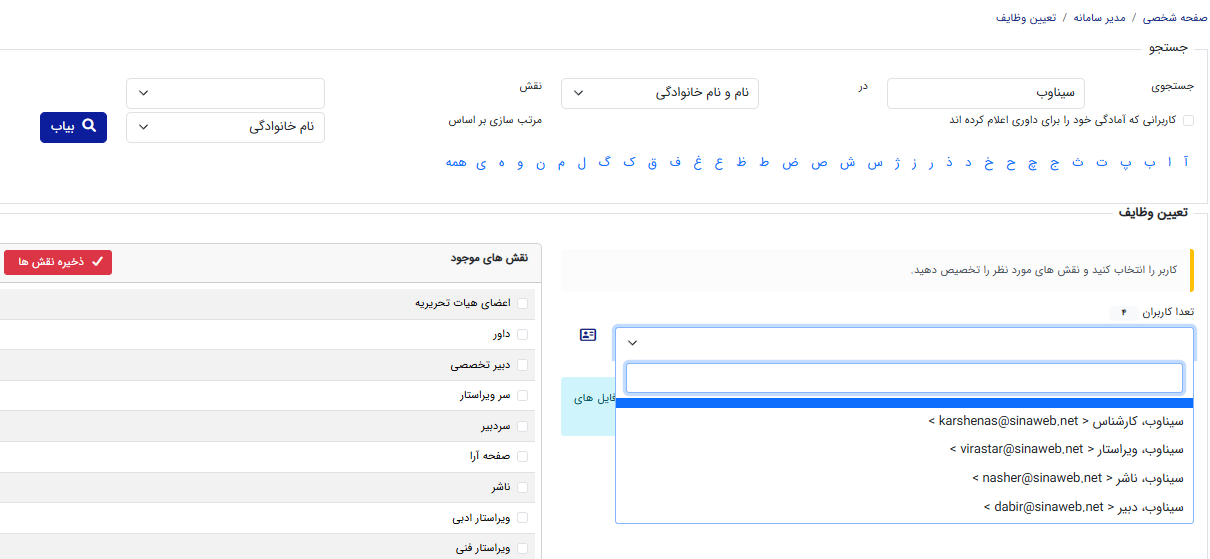The image size is (1210, 559).
Task: Select karshenas@sinaweb.net user from list
Action: (x=1055, y=422)
